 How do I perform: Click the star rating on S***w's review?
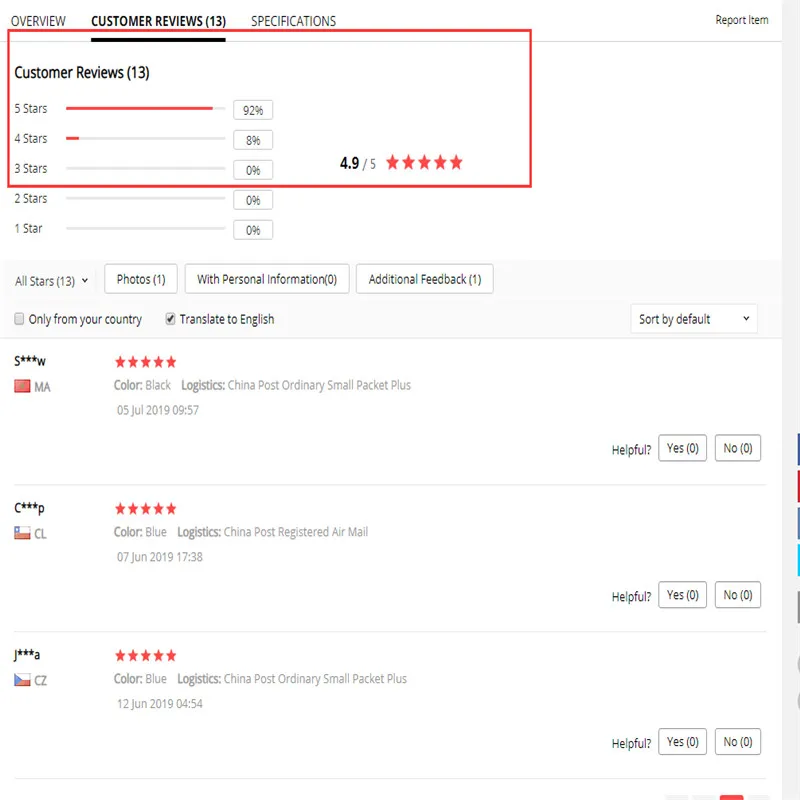(145, 362)
